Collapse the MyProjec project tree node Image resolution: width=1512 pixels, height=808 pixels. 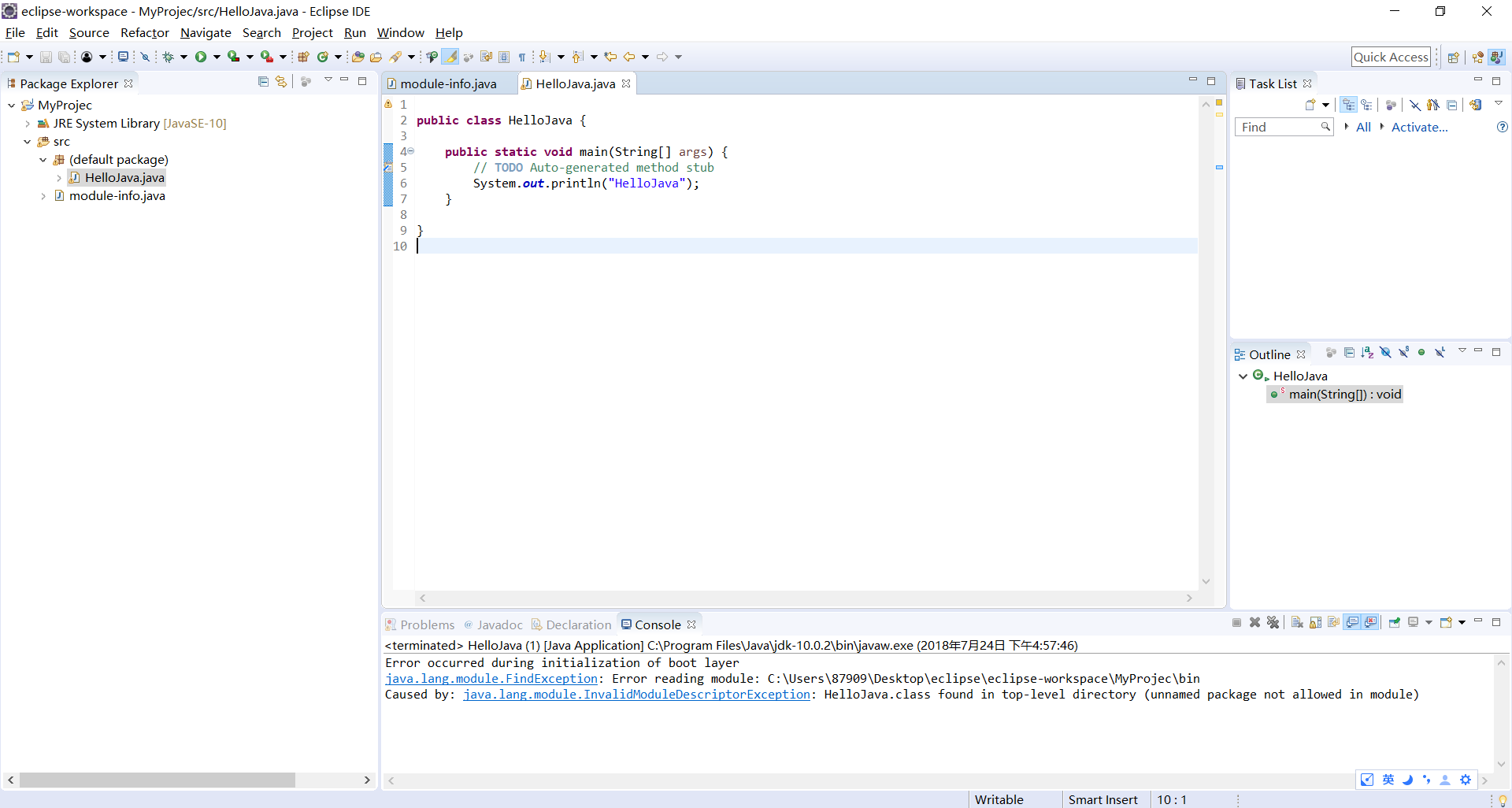pyautogui.click(x=12, y=105)
